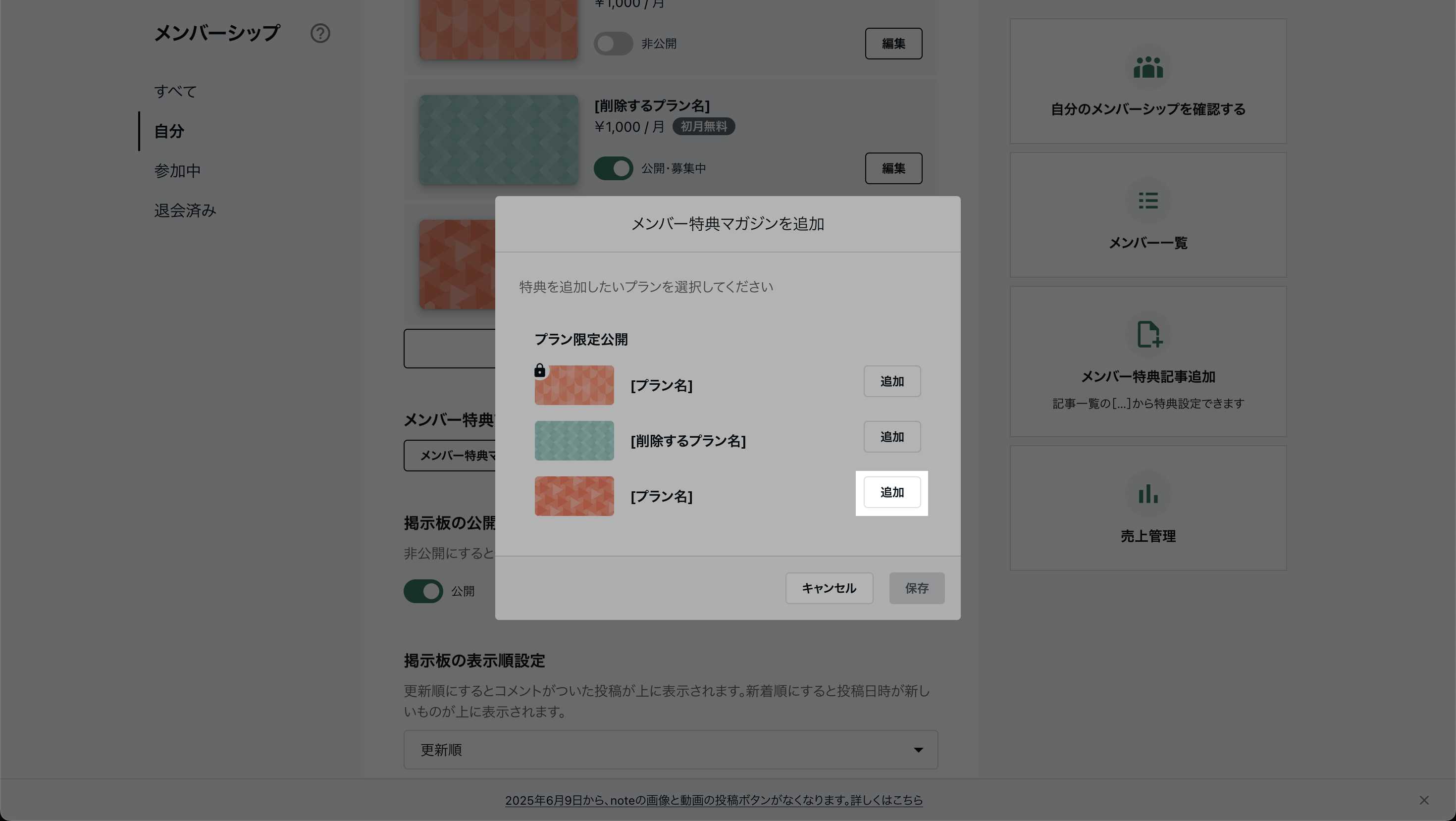Open the membership help question-mark icon
1456x821 pixels.
[x=320, y=33]
